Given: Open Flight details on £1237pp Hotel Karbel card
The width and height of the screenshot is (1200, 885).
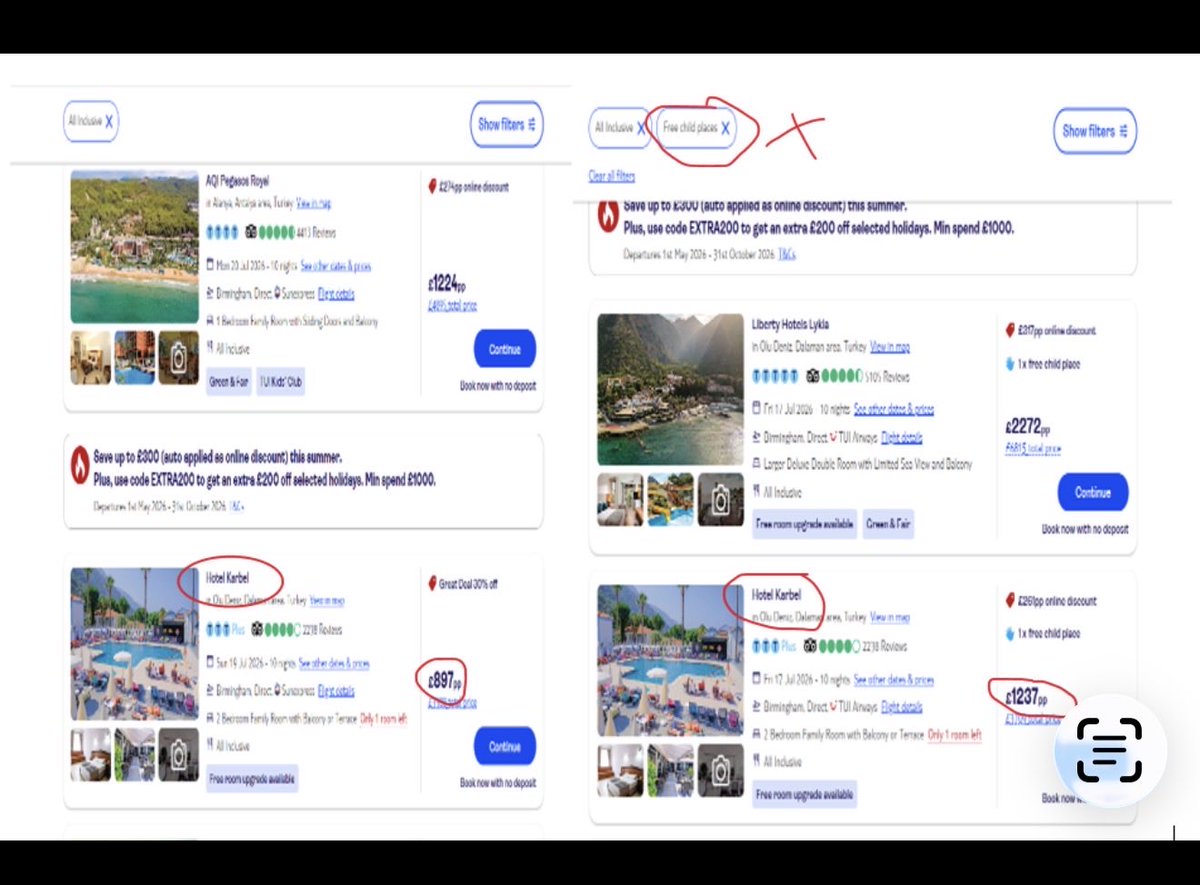Looking at the screenshot, I should (x=902, y=707).
